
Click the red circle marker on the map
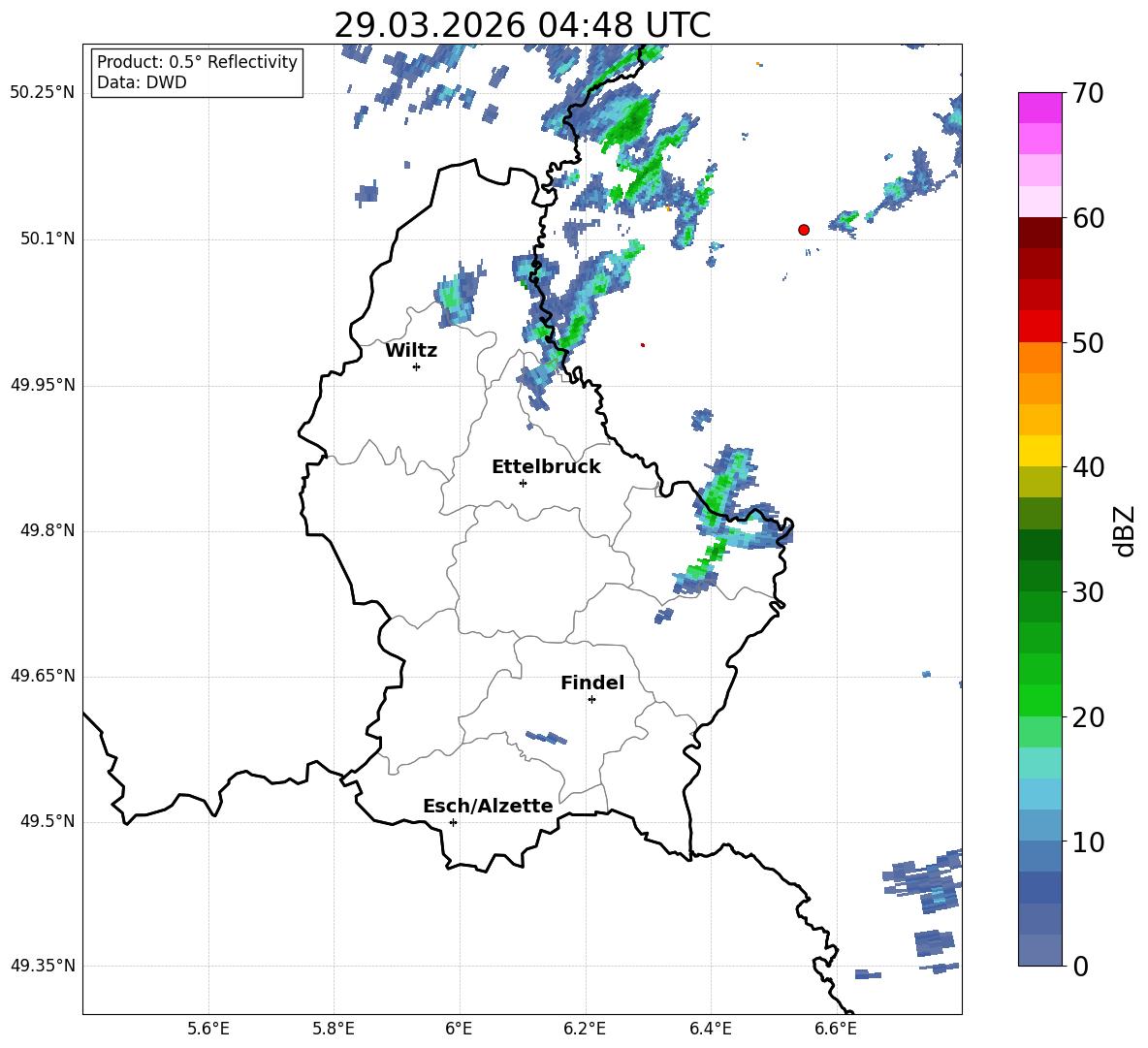click(803, 230)
